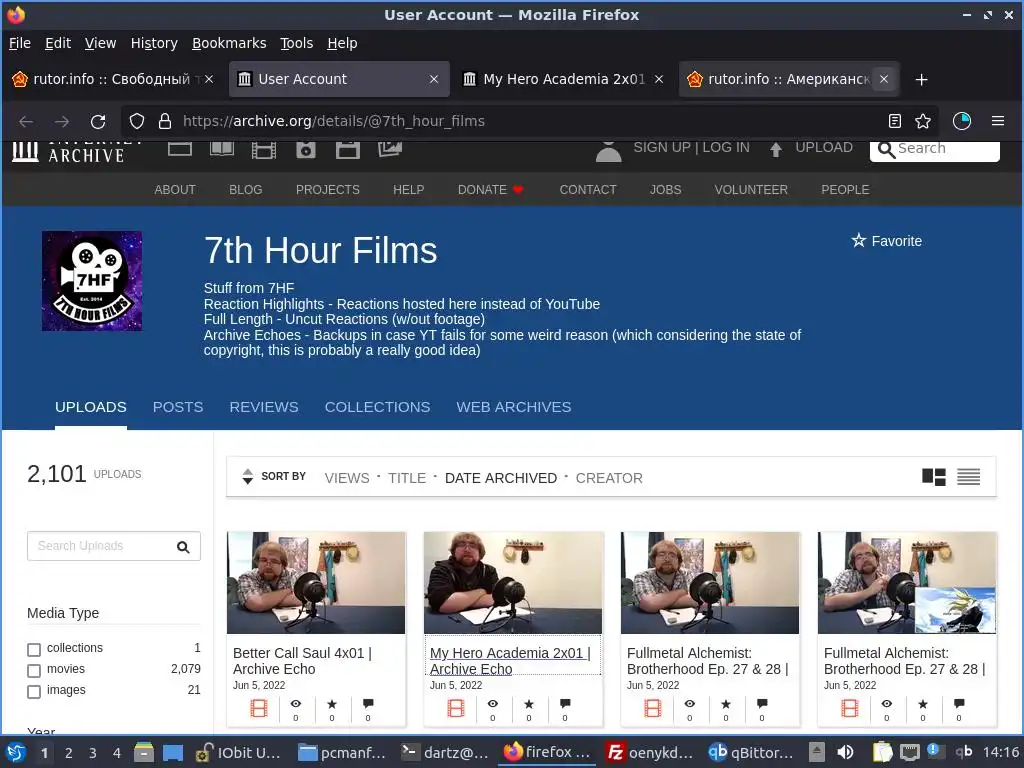Image resolution: width=1024 pixels, height=768 pixels.
Task: Click the URL address bar
Action: [529, 121]
